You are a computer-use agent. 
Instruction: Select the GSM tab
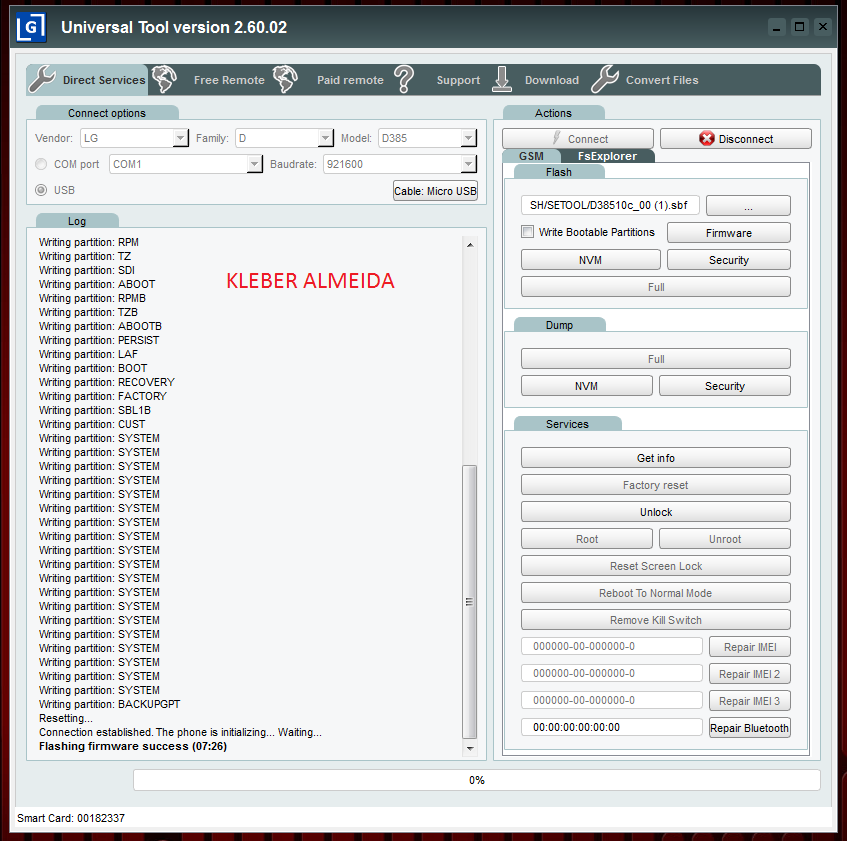(x=531, y=156)
